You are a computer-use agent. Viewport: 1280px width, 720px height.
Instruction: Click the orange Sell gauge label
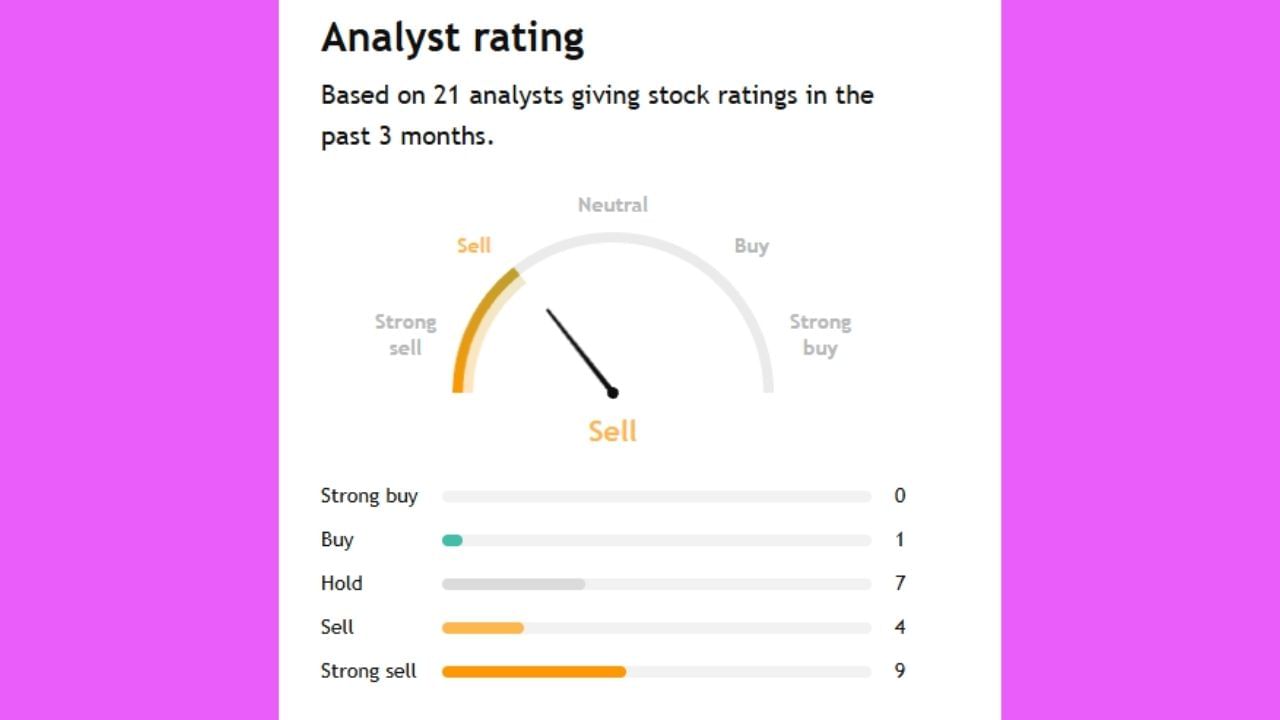coord(474,246)
